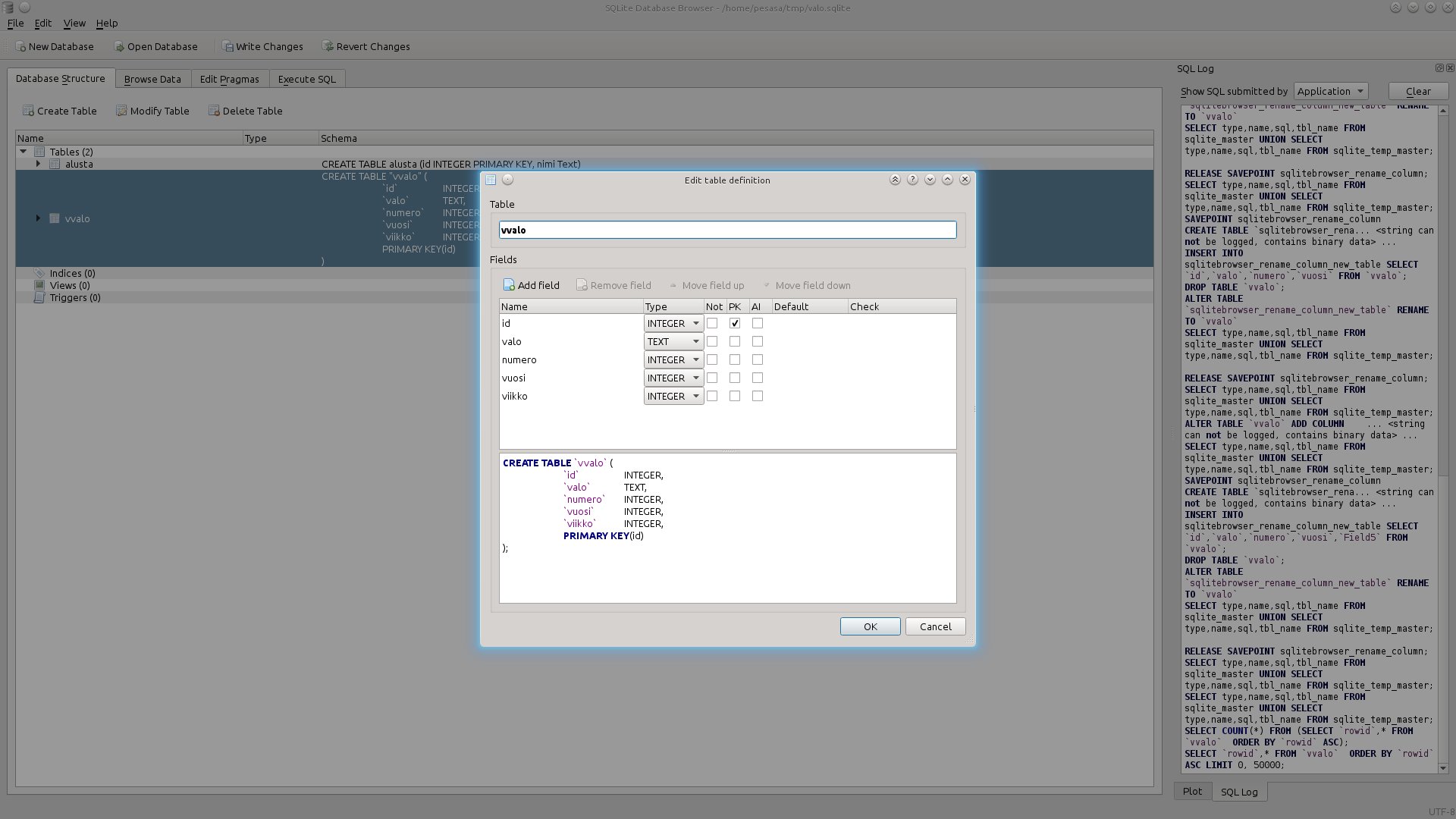Click the alusta table icon
The image size is (1456, 819).
click(55, 164)
